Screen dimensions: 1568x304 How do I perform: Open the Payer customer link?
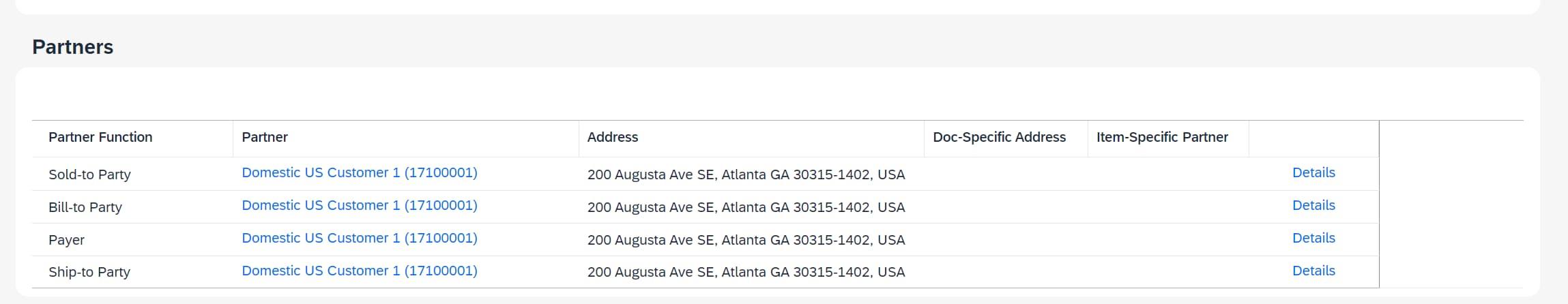tap(359, 239)
